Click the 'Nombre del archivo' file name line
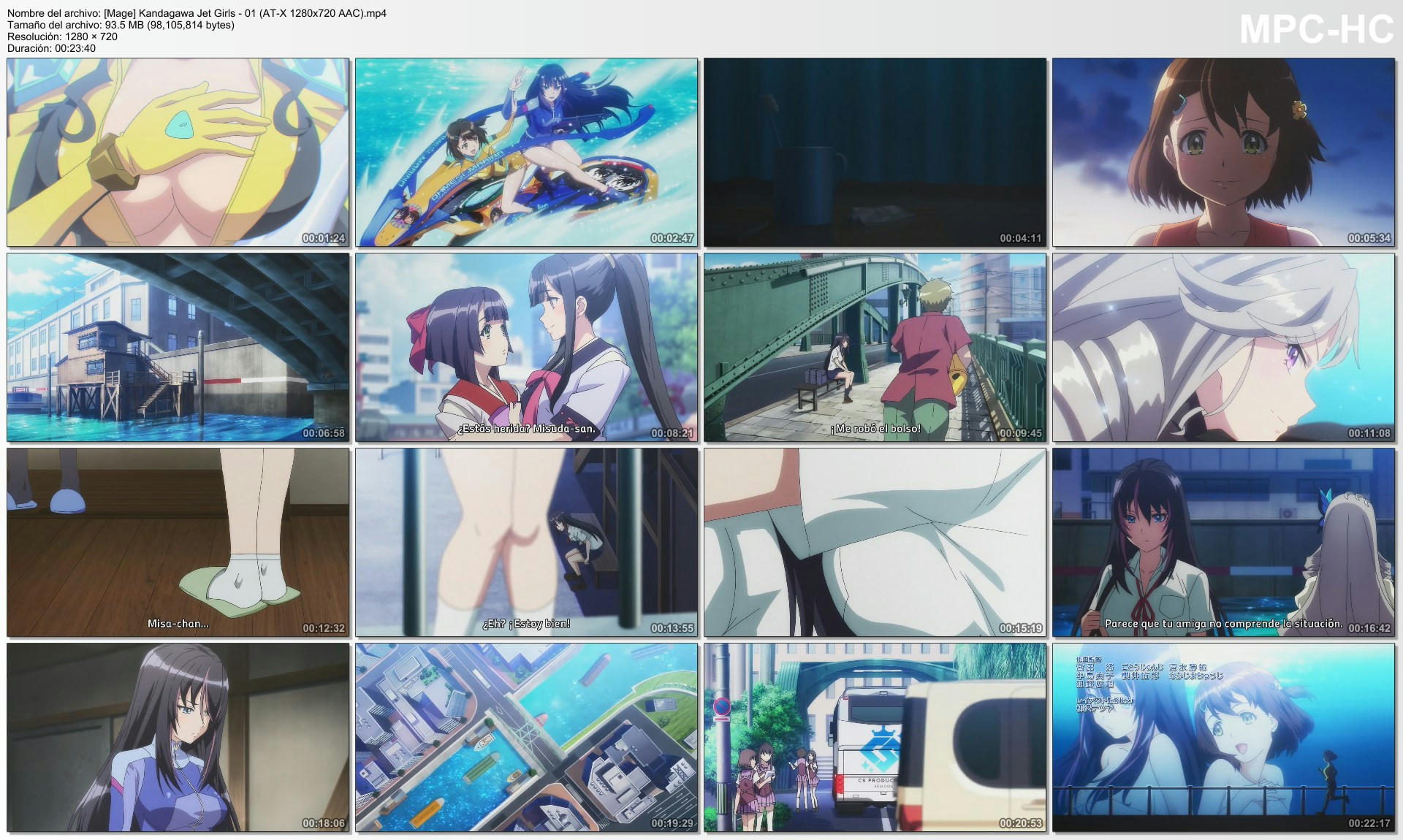Screen dimensions: 1403x840 pyautogui.click(x=197, y=13)
